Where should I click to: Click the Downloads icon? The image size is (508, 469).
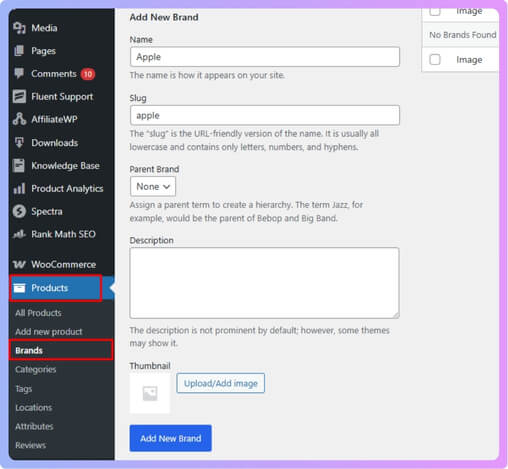click(19, 143)
